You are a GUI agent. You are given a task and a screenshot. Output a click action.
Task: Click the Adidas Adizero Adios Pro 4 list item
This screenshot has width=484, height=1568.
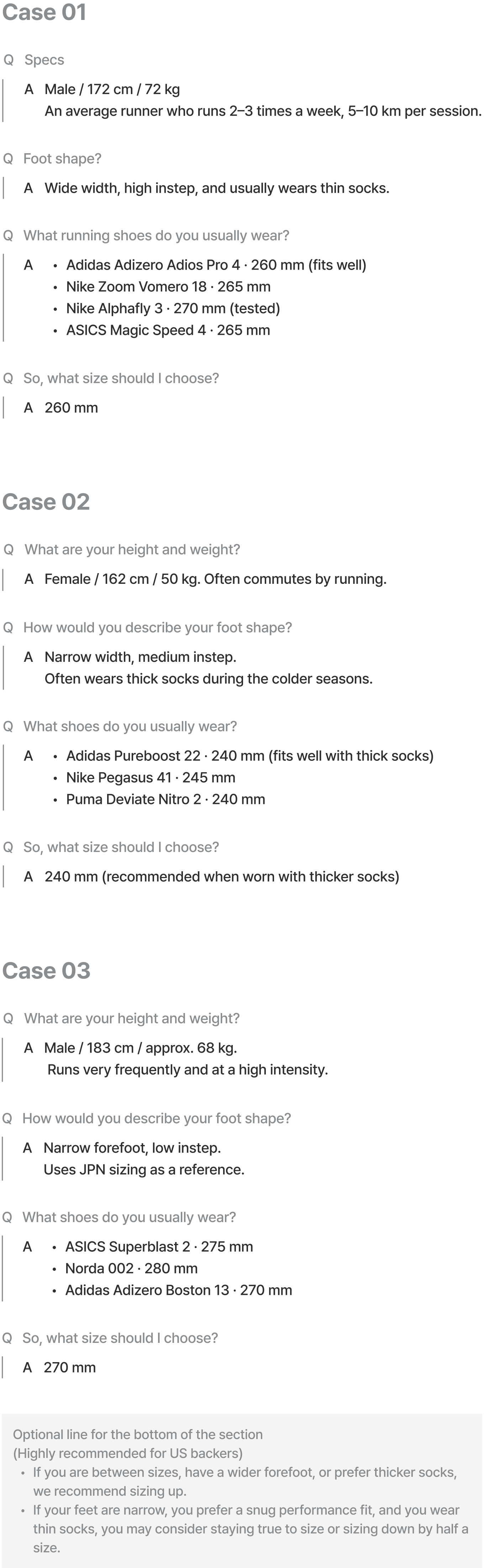216,265
